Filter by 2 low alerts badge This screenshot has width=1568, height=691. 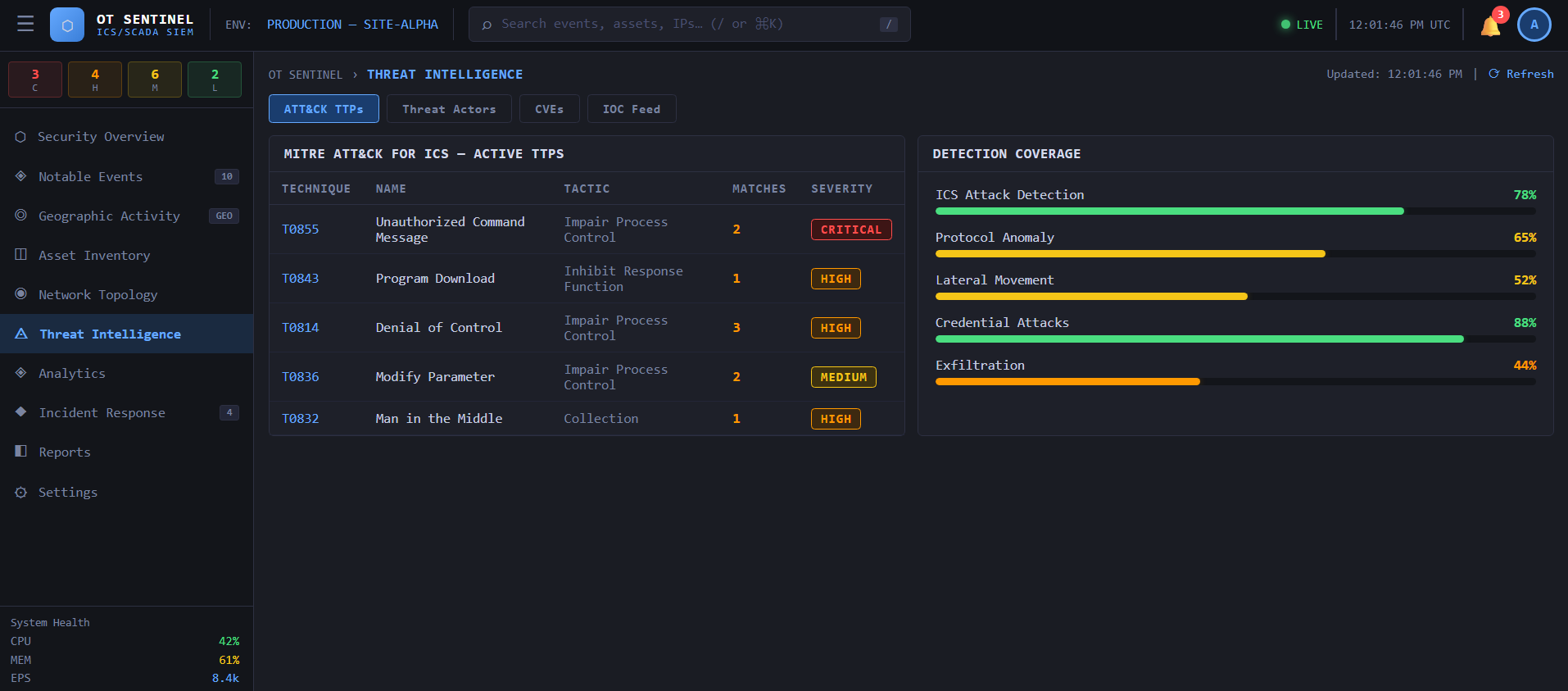215,80
